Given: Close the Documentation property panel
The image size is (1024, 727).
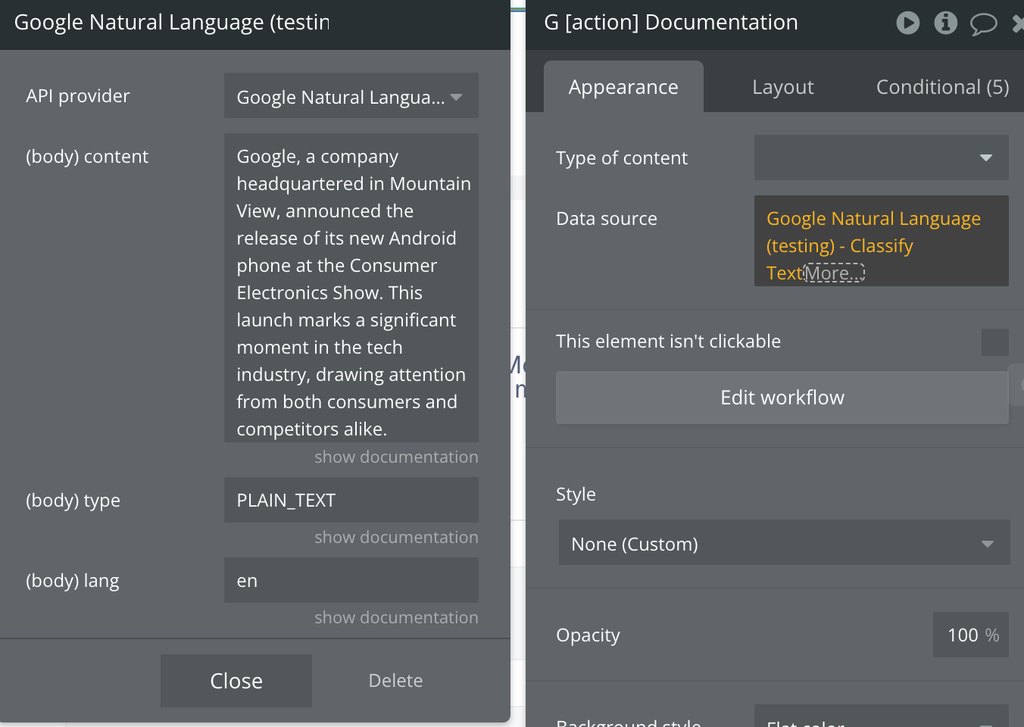Looking at the screenshot, I should tap(1018, 24).
